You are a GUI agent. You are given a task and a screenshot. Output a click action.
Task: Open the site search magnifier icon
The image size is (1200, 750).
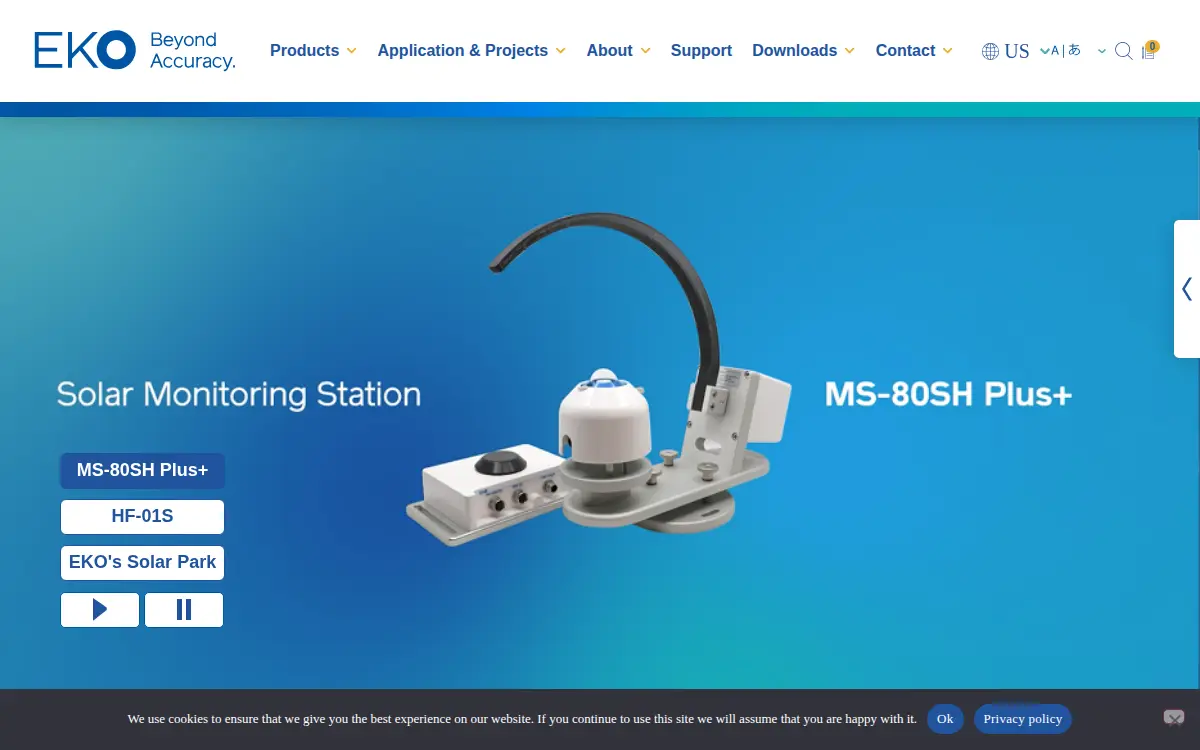coord(1123,51)
